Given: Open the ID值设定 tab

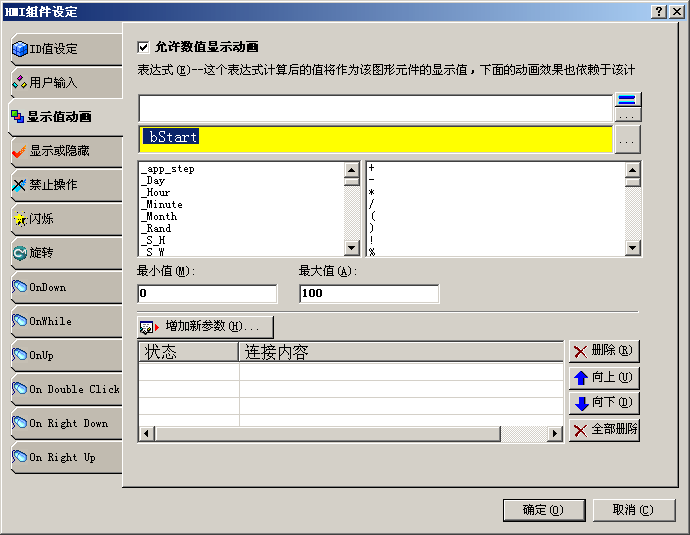Looking at the screenshot, I should point(60,49).
